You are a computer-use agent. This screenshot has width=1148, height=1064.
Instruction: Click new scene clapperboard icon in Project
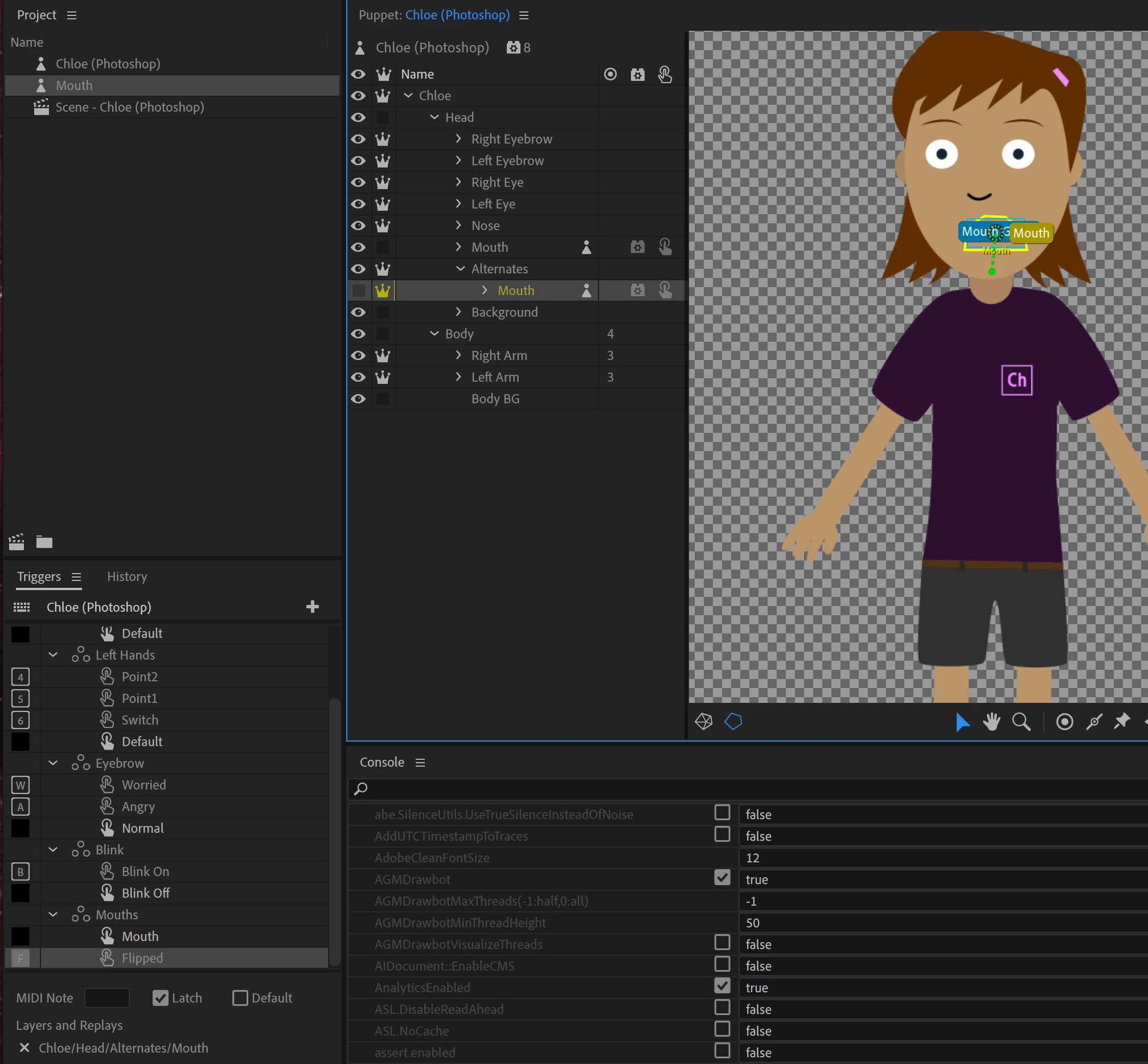(x=17, y=542)
